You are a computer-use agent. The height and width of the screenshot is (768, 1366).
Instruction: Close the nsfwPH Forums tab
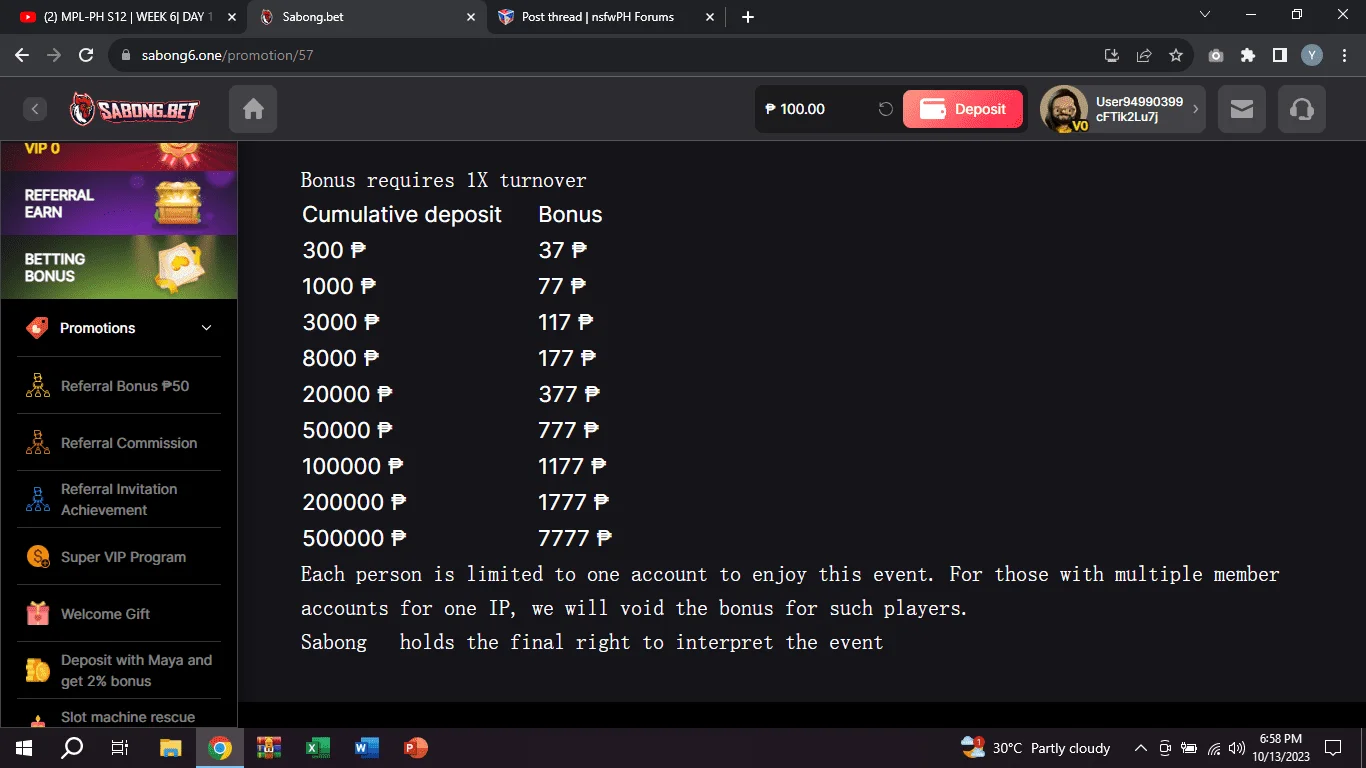pyautogui.click(x=711, y=17)
